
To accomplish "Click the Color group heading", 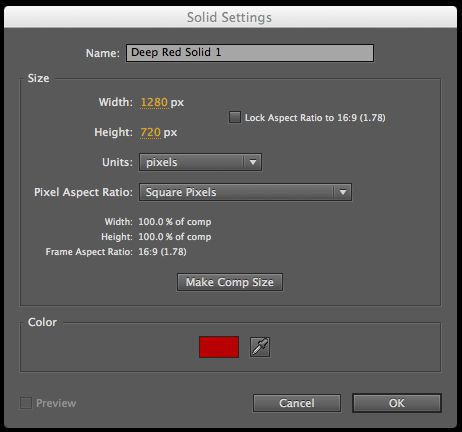I will coord(42,322).
